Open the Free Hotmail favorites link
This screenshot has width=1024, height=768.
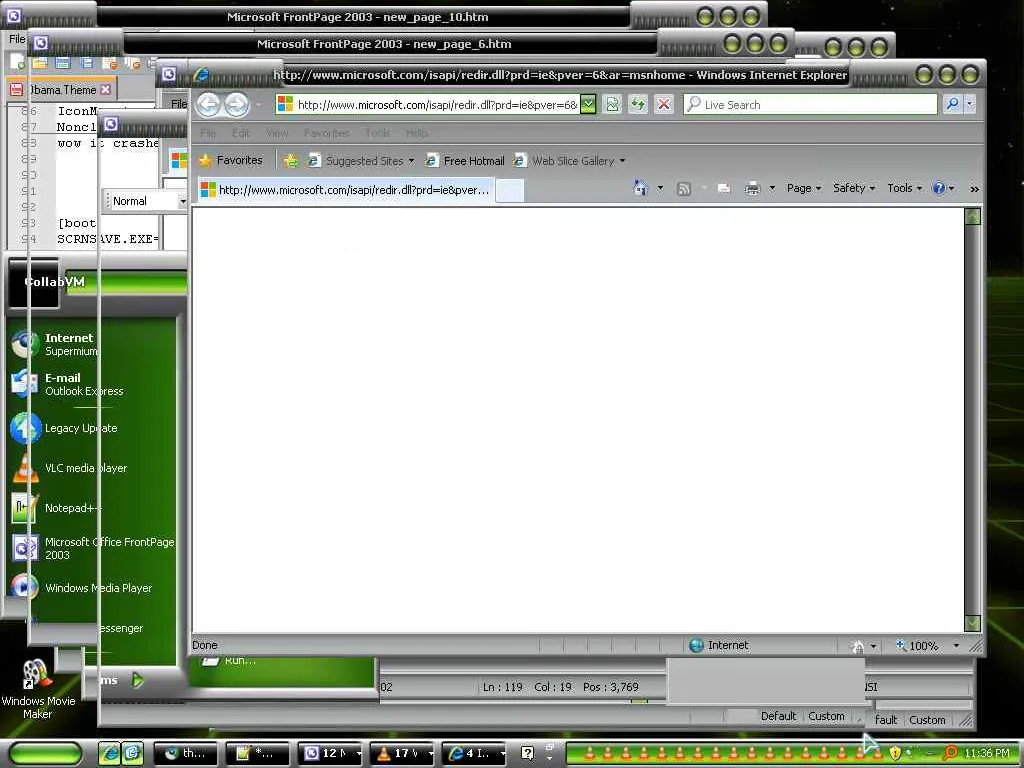[465, 161]
